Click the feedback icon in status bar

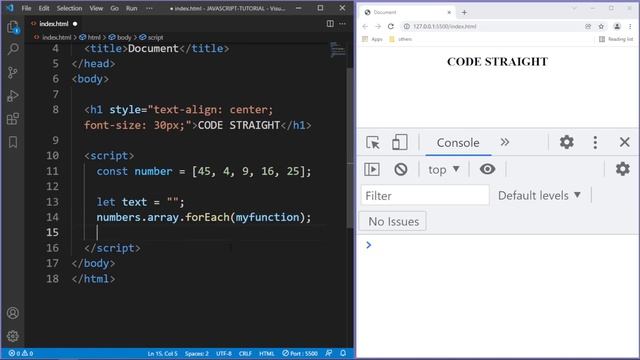pyautogui.click(x=329, y=353)
